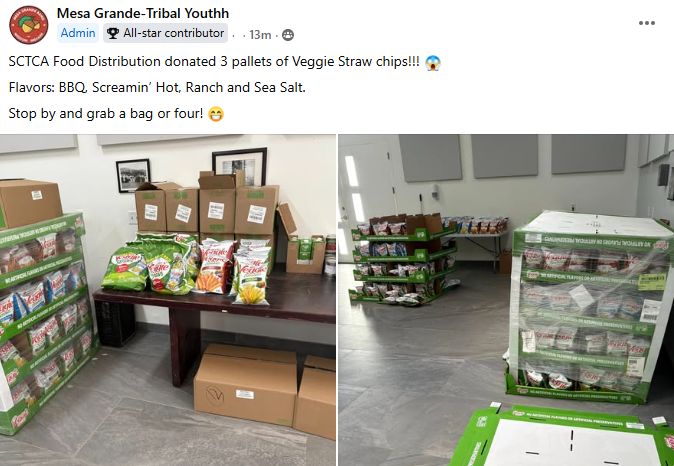Click the flavors line of the post
This screenshot has width=674, height=466.
coord(157,88)
